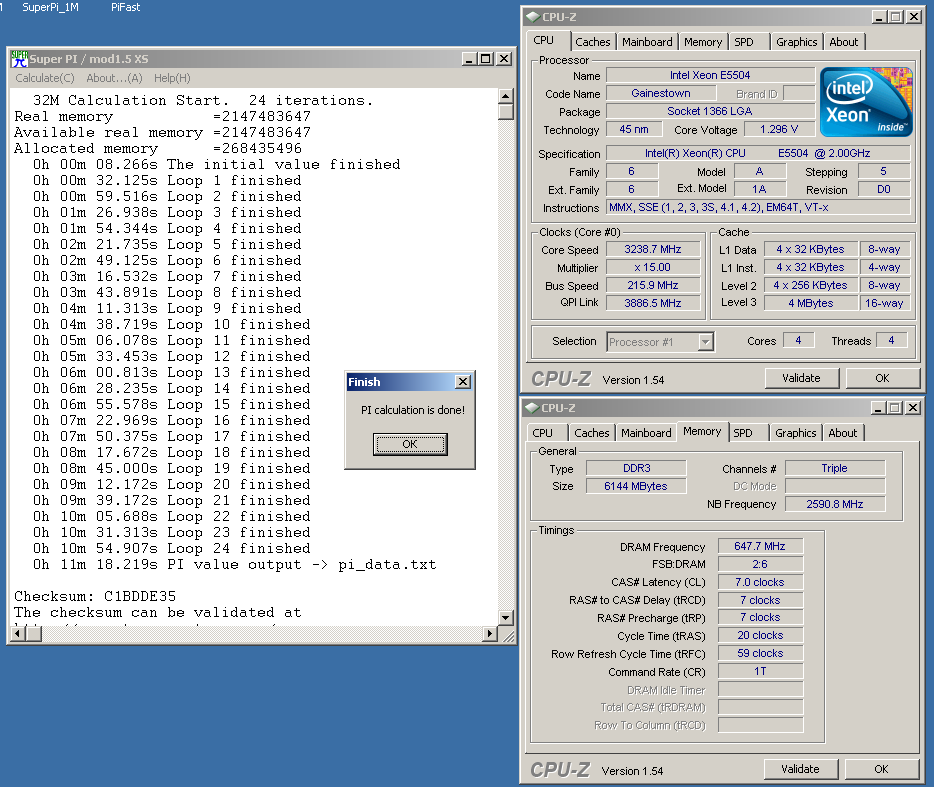934x787 pixels.
Task: Switch to Caches tab in top CPU-Z
Action: pyautogui.click(x=593, y=42)
